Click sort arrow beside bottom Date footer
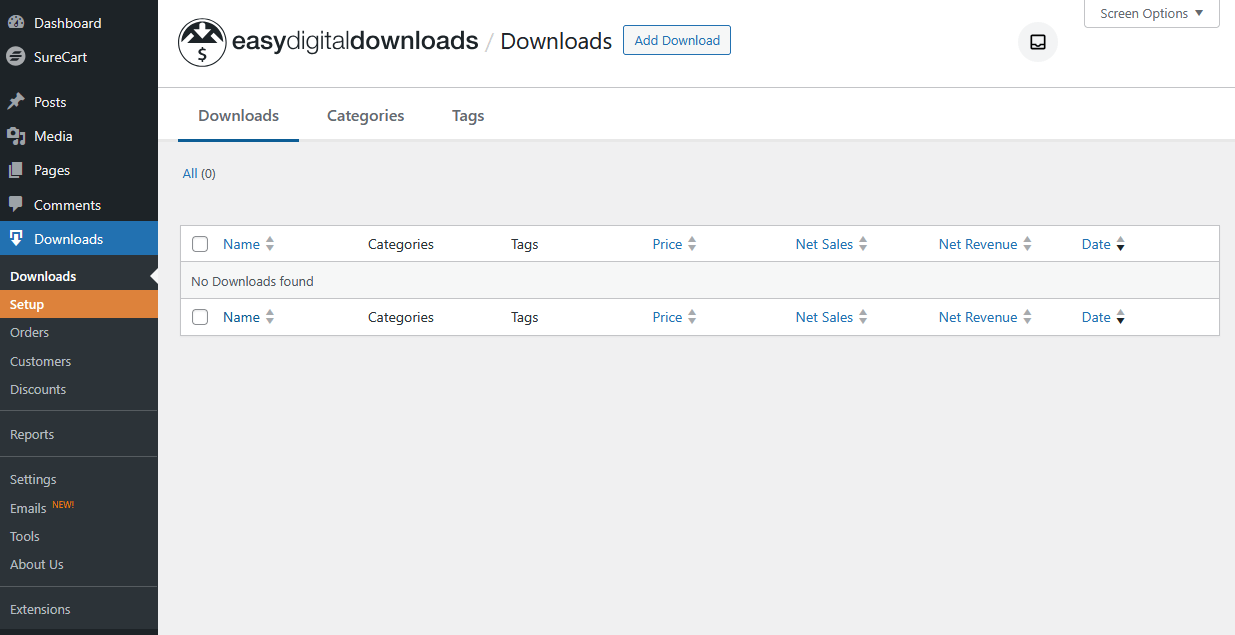Viewport: 1235px width, 635px height. click(1120, 317)
